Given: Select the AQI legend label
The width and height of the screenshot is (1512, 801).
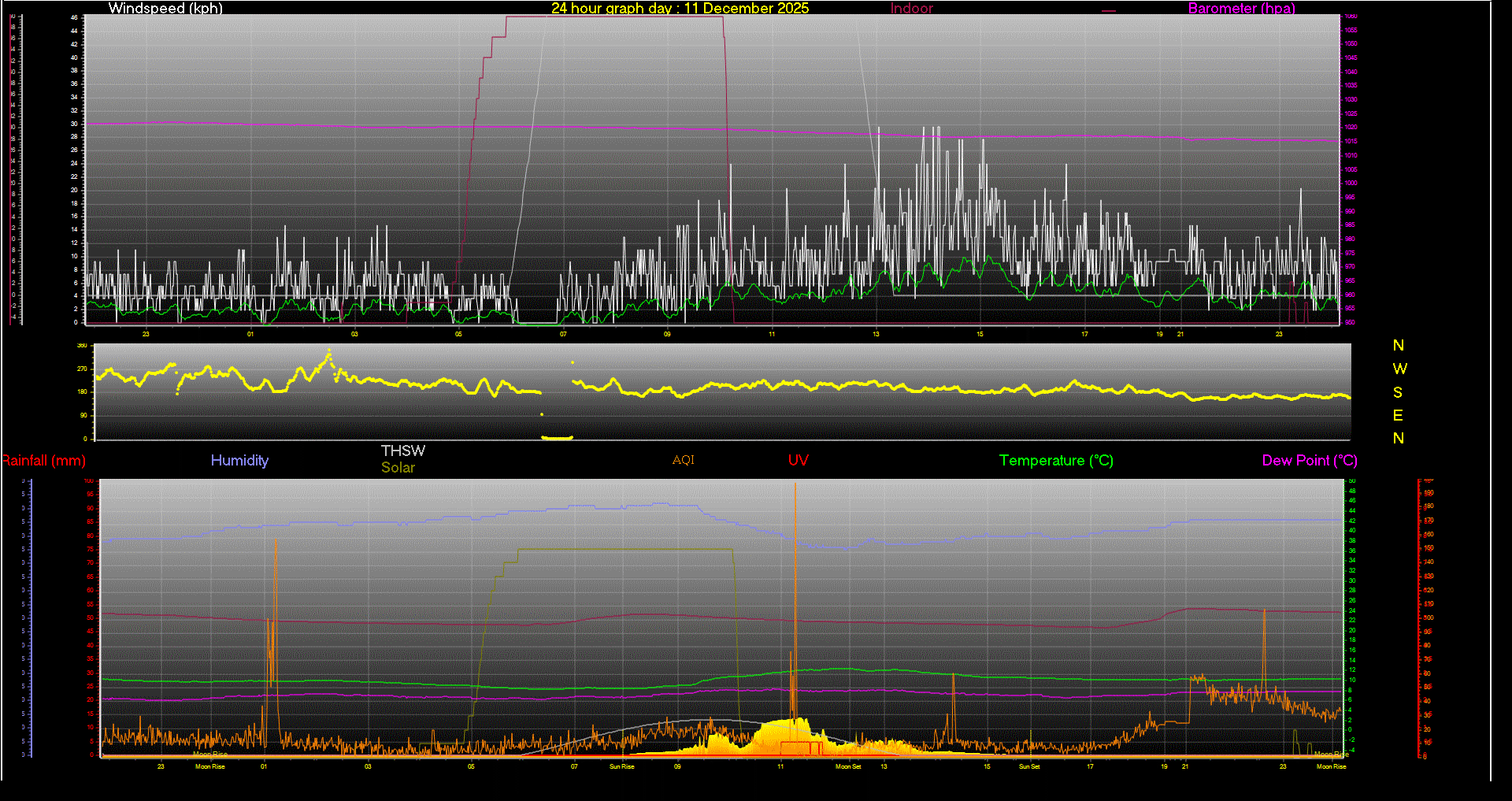Looking at the screenshot, I should pos(684,461).
